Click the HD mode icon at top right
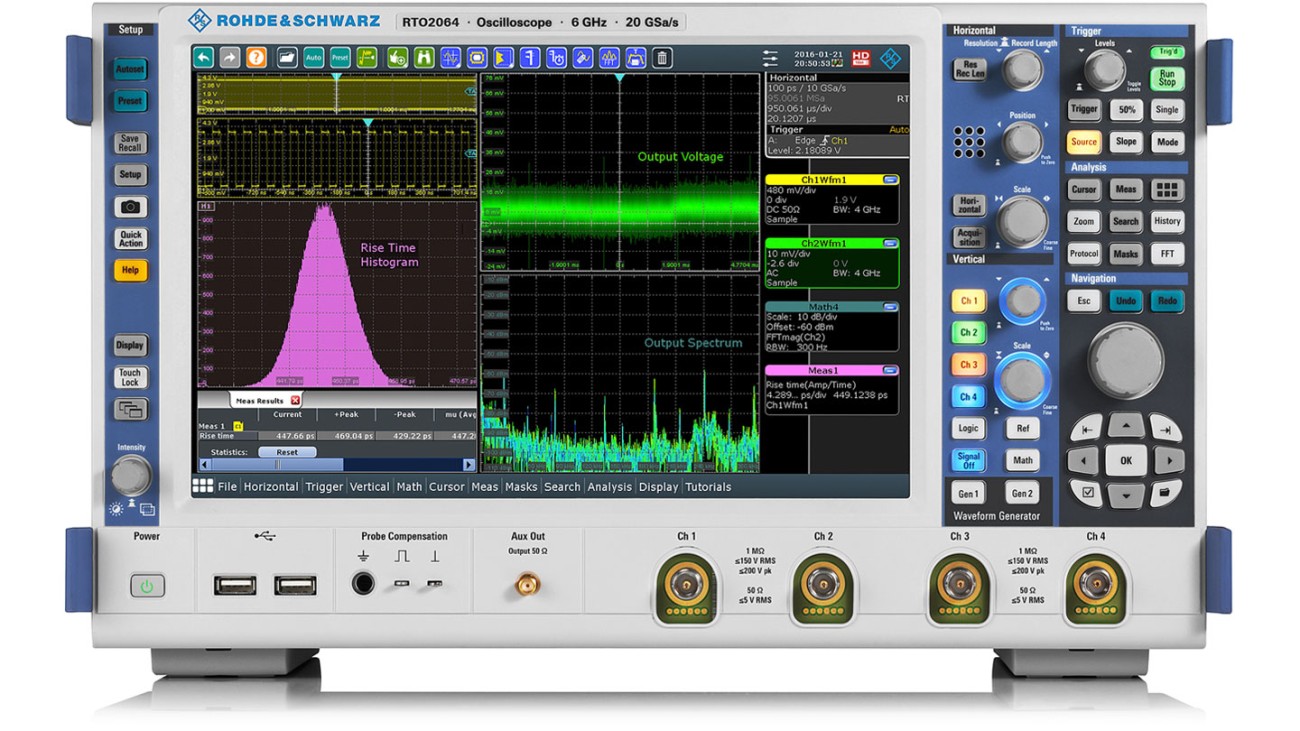This screenshot has width=1300, height=731. (862, 58)
